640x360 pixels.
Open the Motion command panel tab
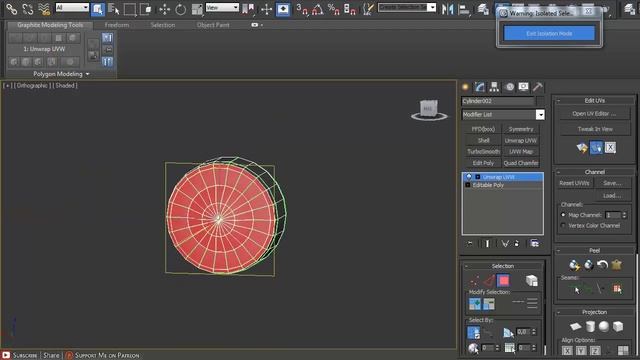[509, 87]
